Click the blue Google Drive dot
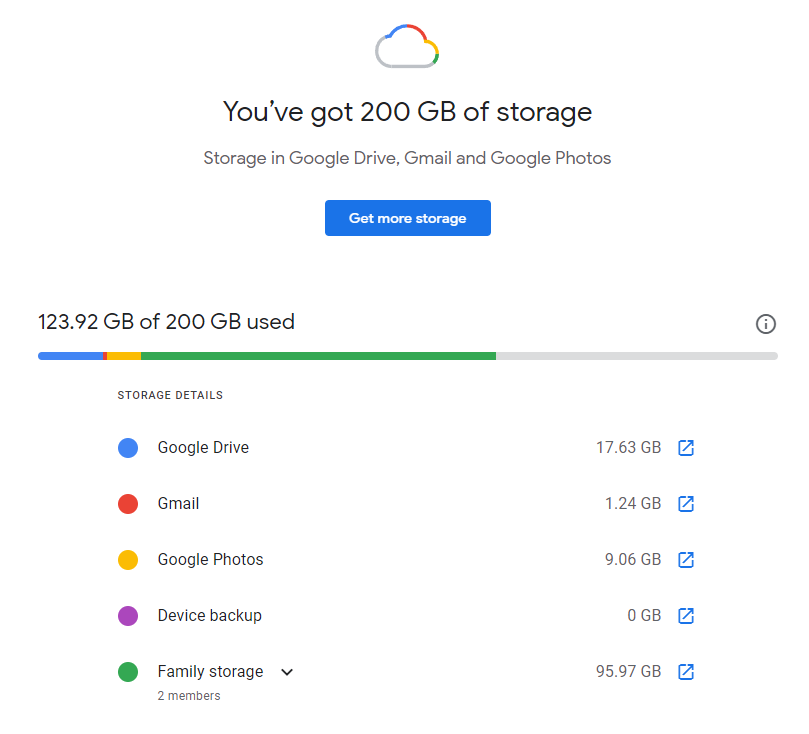This screenshot has width=809, height=734. 128,448
